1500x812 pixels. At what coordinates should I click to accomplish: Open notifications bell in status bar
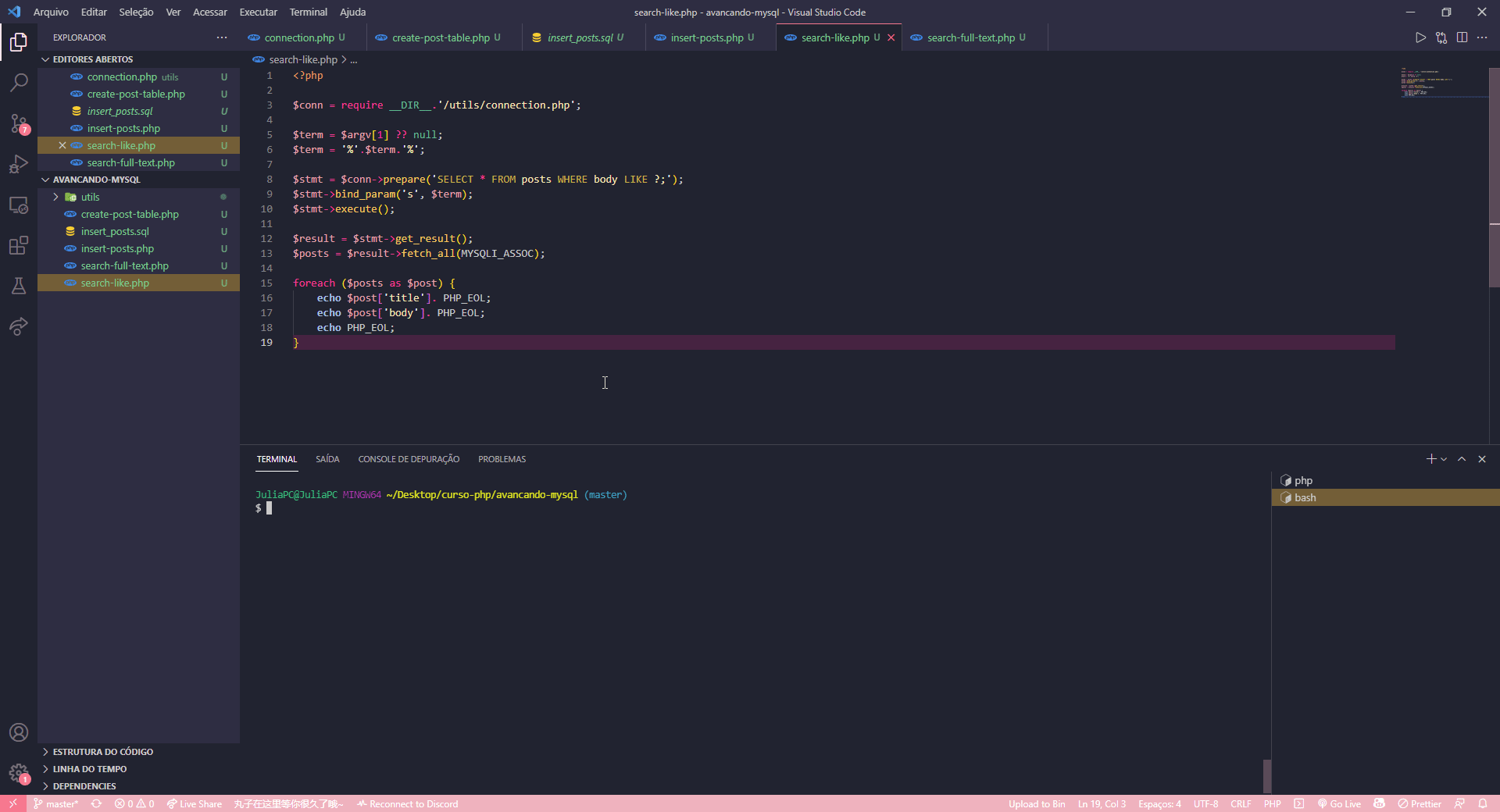tap(1483, 803)
